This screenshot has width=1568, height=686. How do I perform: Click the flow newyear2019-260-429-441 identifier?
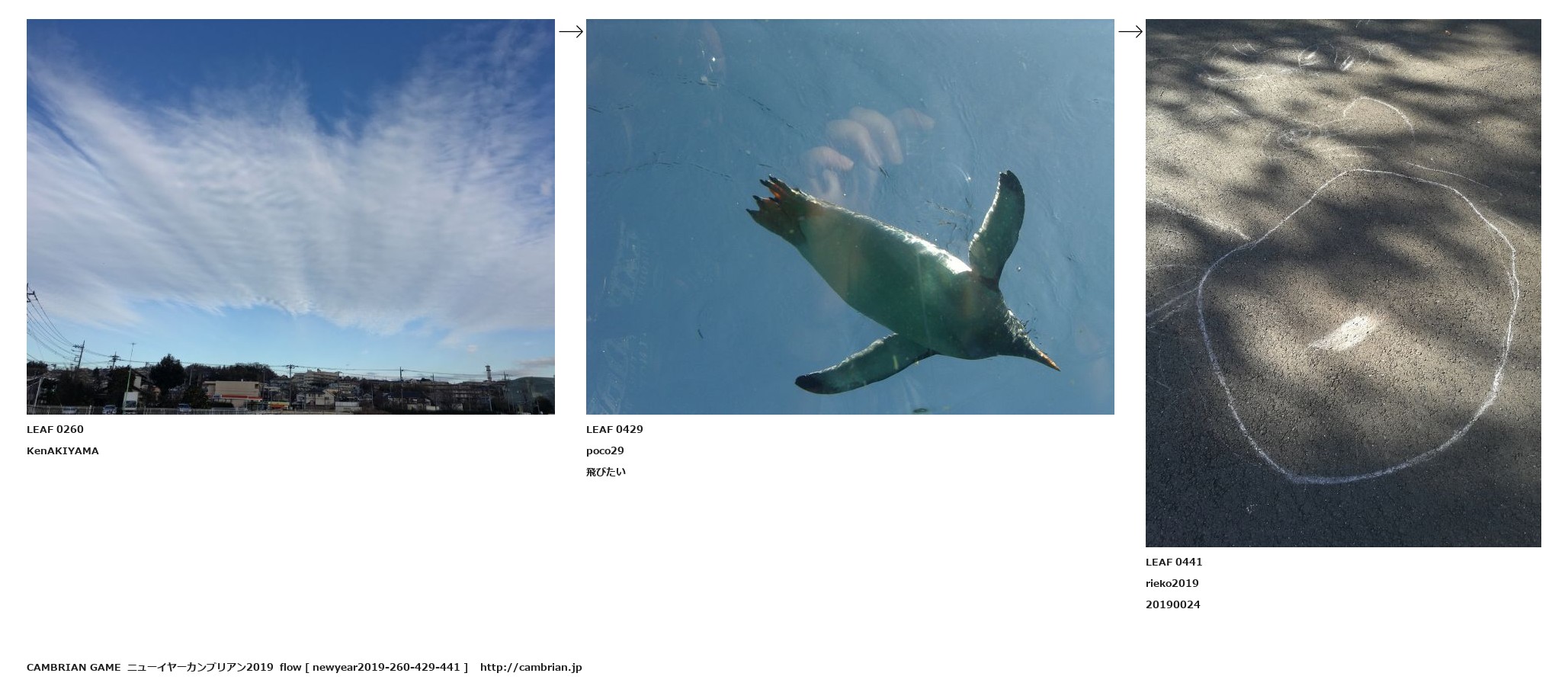click(x=374, y=667)
